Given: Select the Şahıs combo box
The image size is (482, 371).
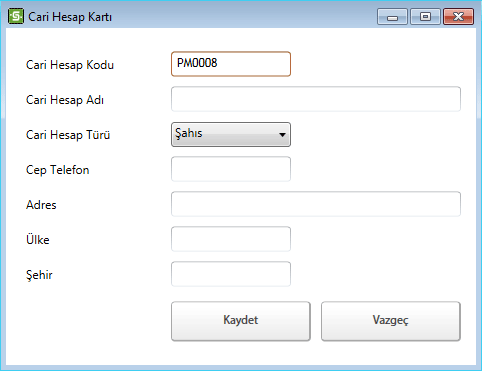Looking at the screenshot, I should pos(231,134).
